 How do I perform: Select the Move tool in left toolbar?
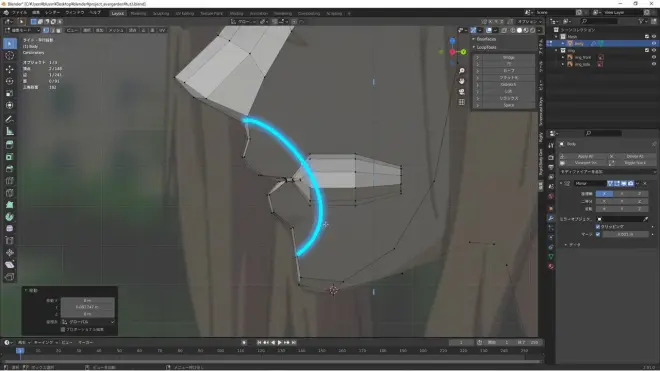coord(10,69)
